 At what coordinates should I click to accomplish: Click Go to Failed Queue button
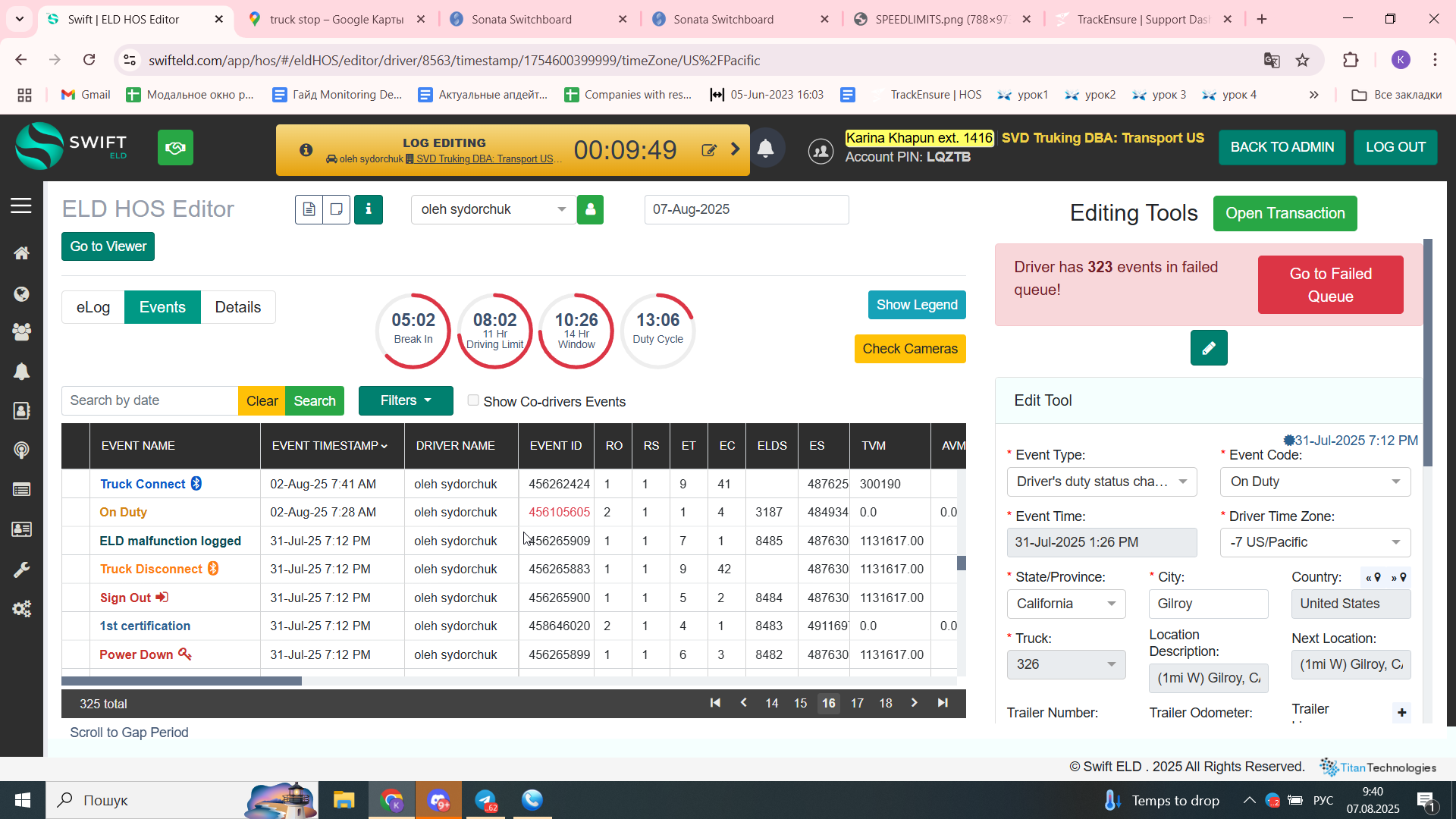(1331, 285)
